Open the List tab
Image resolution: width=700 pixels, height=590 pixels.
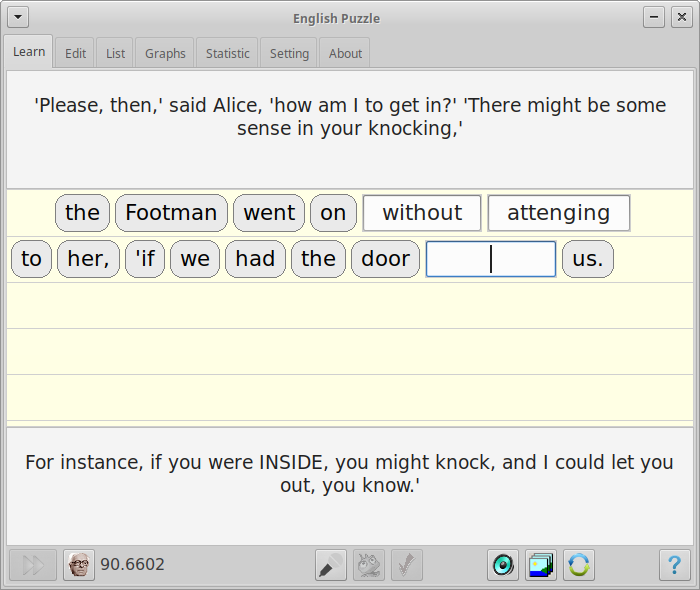click(115, 54)
